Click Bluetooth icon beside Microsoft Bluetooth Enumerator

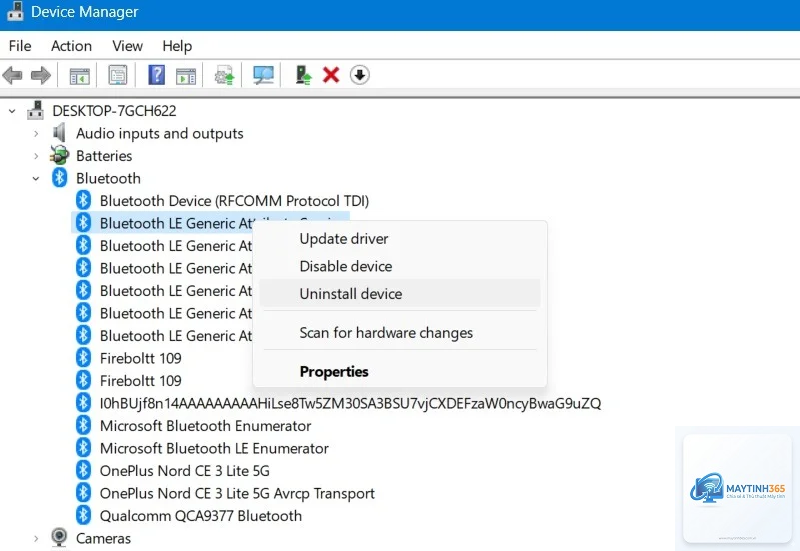[x=83, y=425]
